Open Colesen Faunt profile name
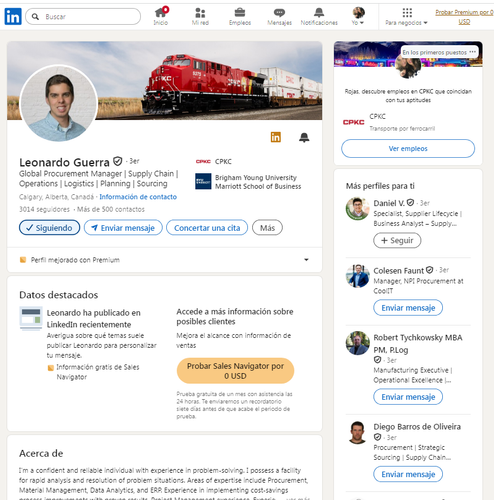Screen dimensions: 494x500 tap(398, 270)
